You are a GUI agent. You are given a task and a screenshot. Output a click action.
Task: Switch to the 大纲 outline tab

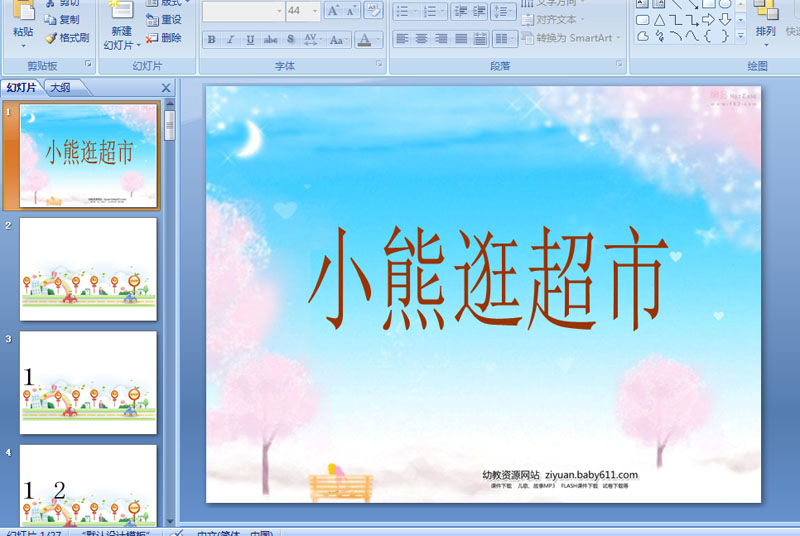pyautogui.click(x=61, y=88)
